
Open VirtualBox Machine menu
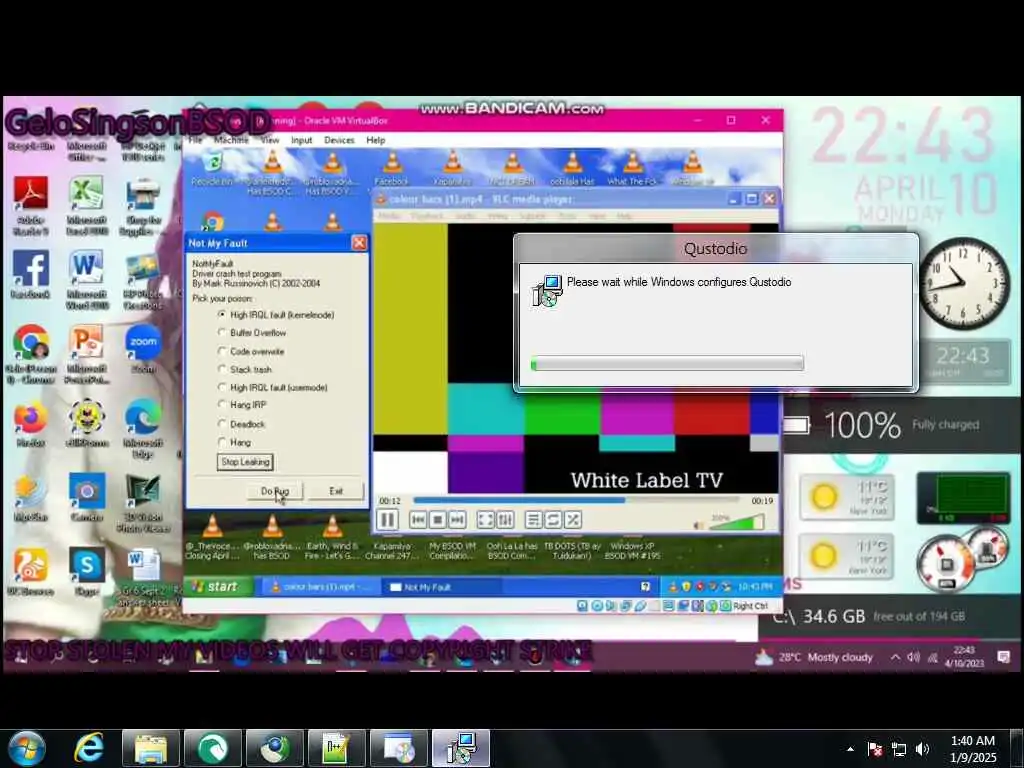click(x=231, y=140)
